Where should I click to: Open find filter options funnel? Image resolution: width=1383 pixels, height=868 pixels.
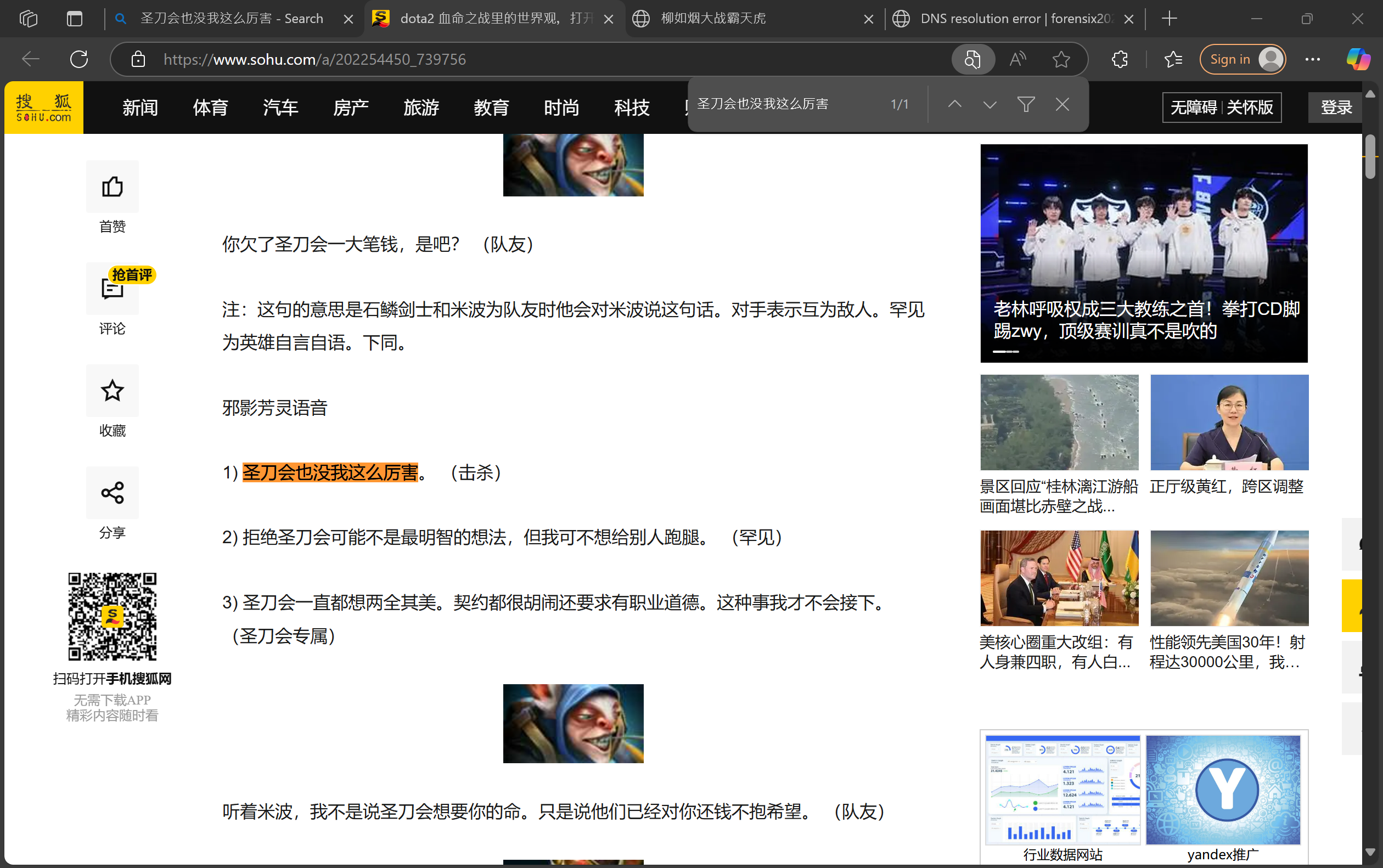1026,104
